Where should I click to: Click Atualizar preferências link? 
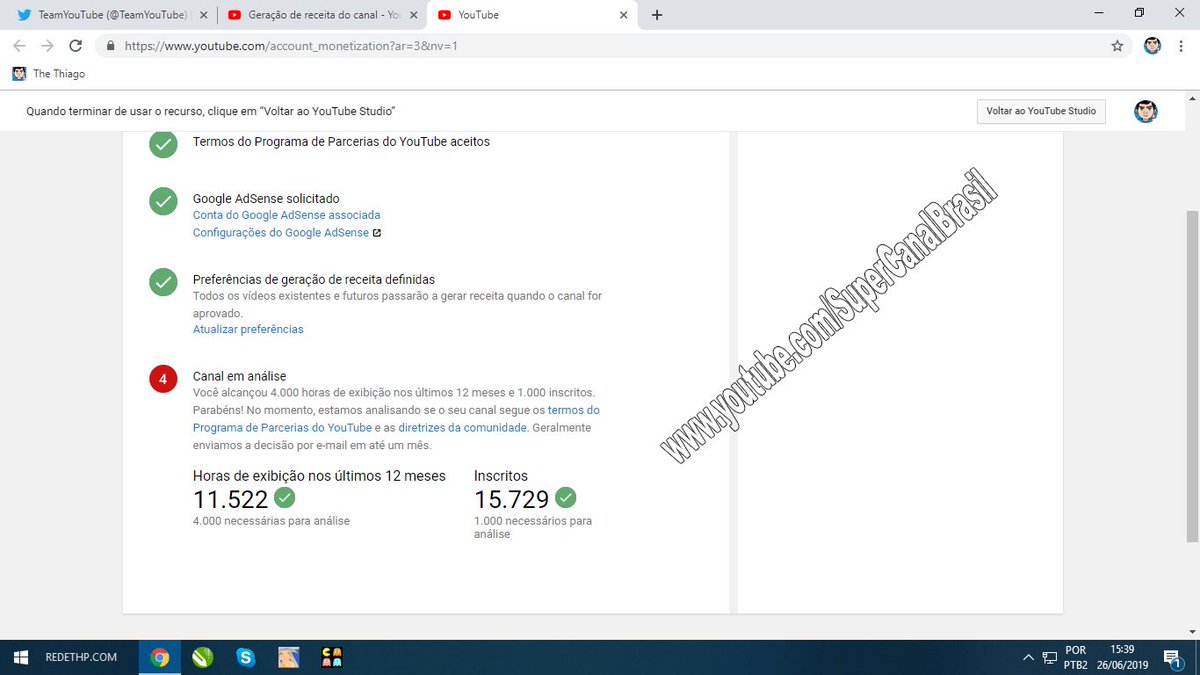click(248, 329)
